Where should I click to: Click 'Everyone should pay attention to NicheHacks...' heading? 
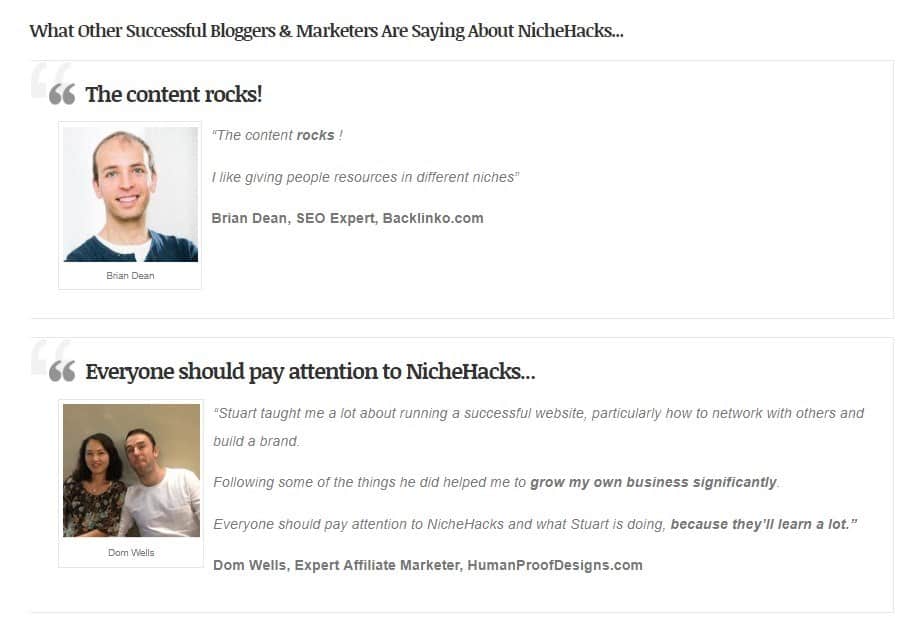click(x=310, y=371)
